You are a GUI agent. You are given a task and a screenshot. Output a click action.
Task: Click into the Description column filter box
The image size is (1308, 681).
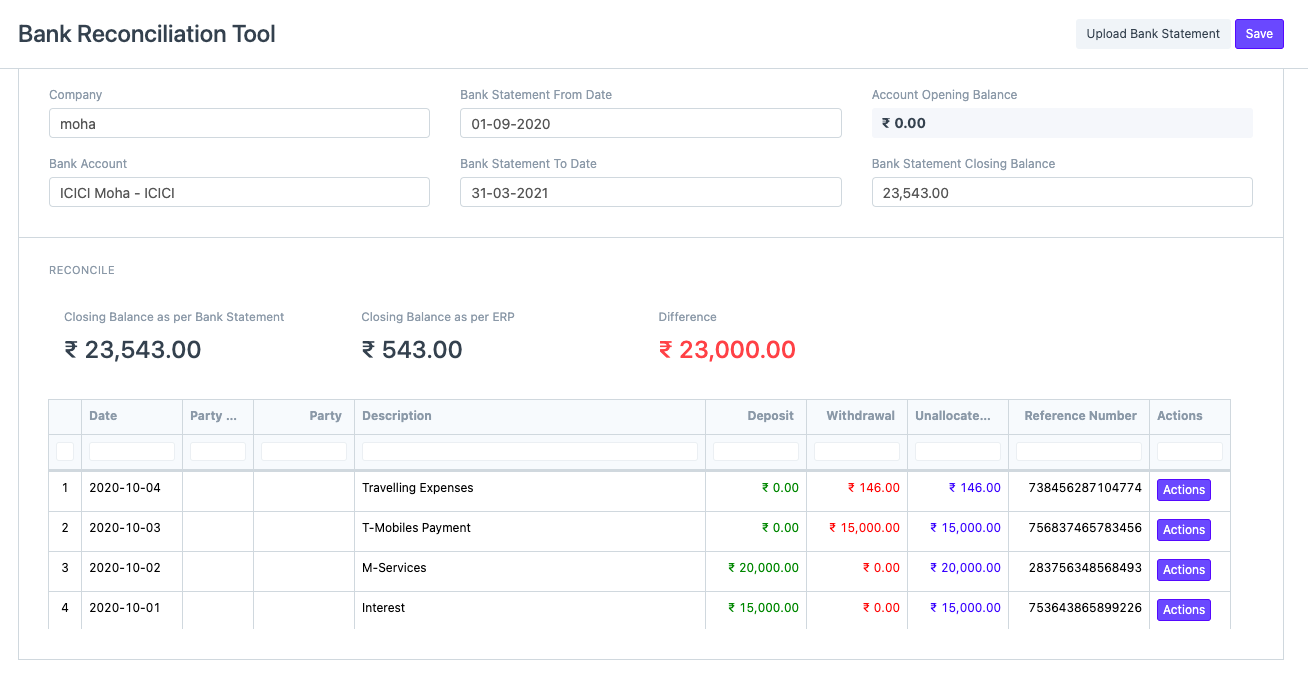tap(528, 451)
